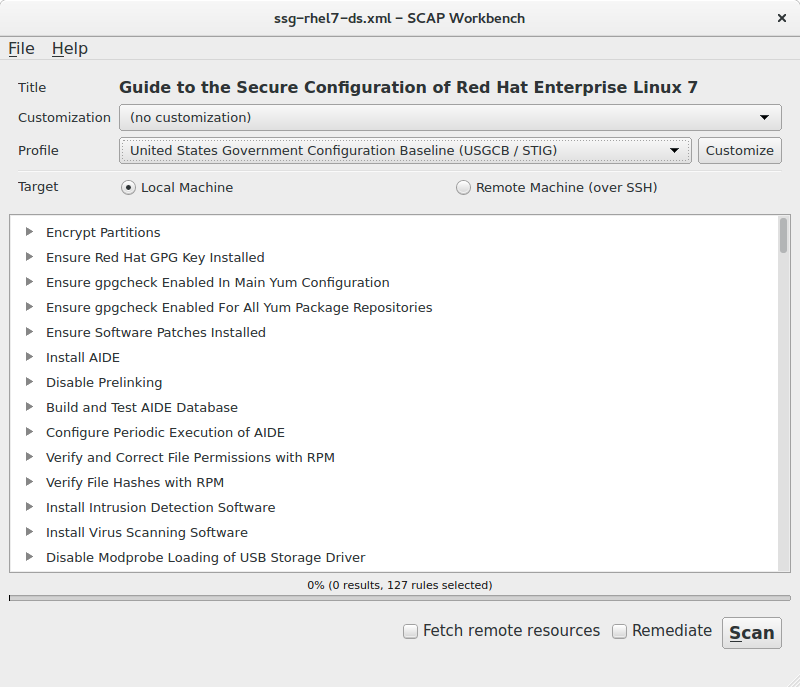800x687 pixels.
Task: Select Remote Machine over SSH target
Action: 463,187
